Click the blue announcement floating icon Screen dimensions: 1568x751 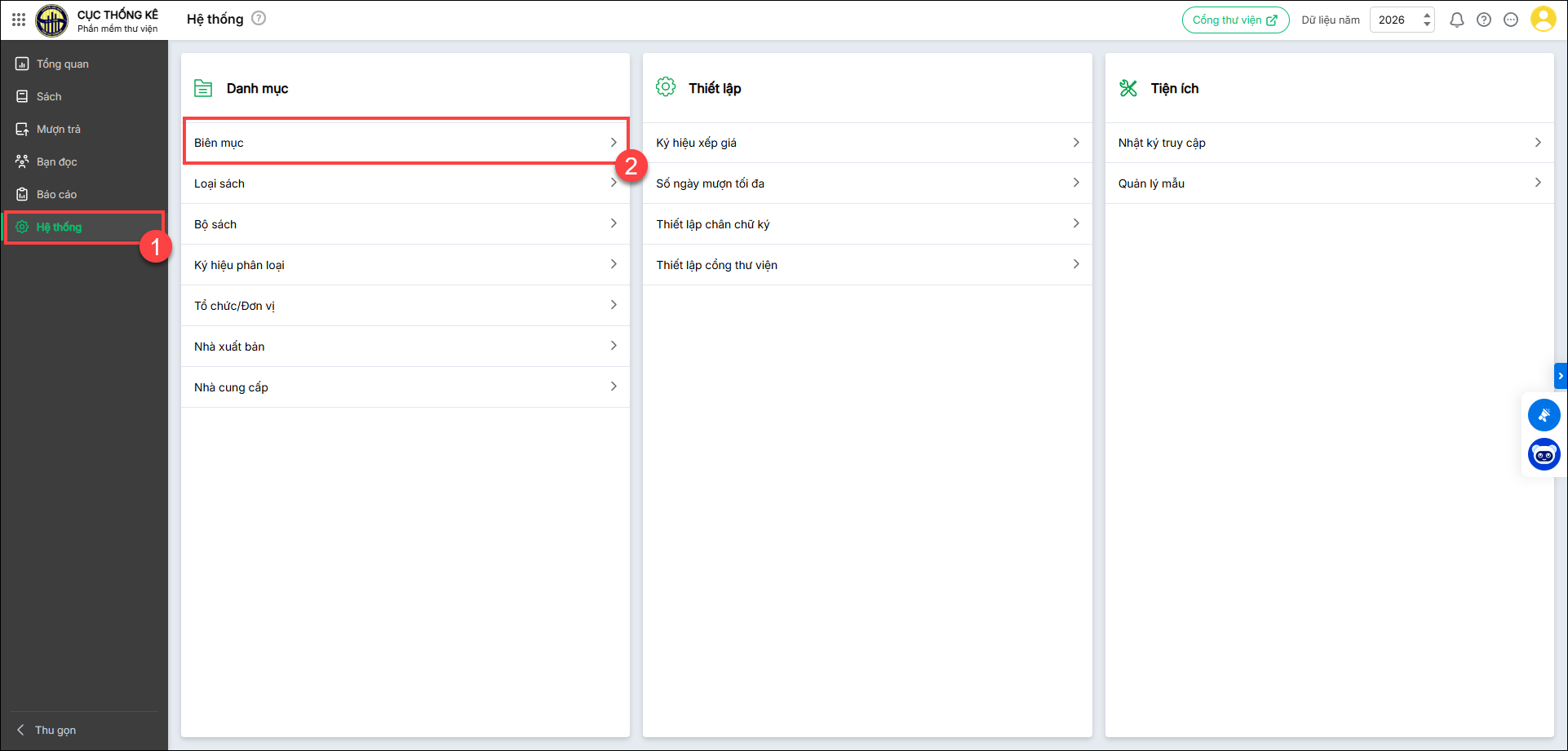1544,415
